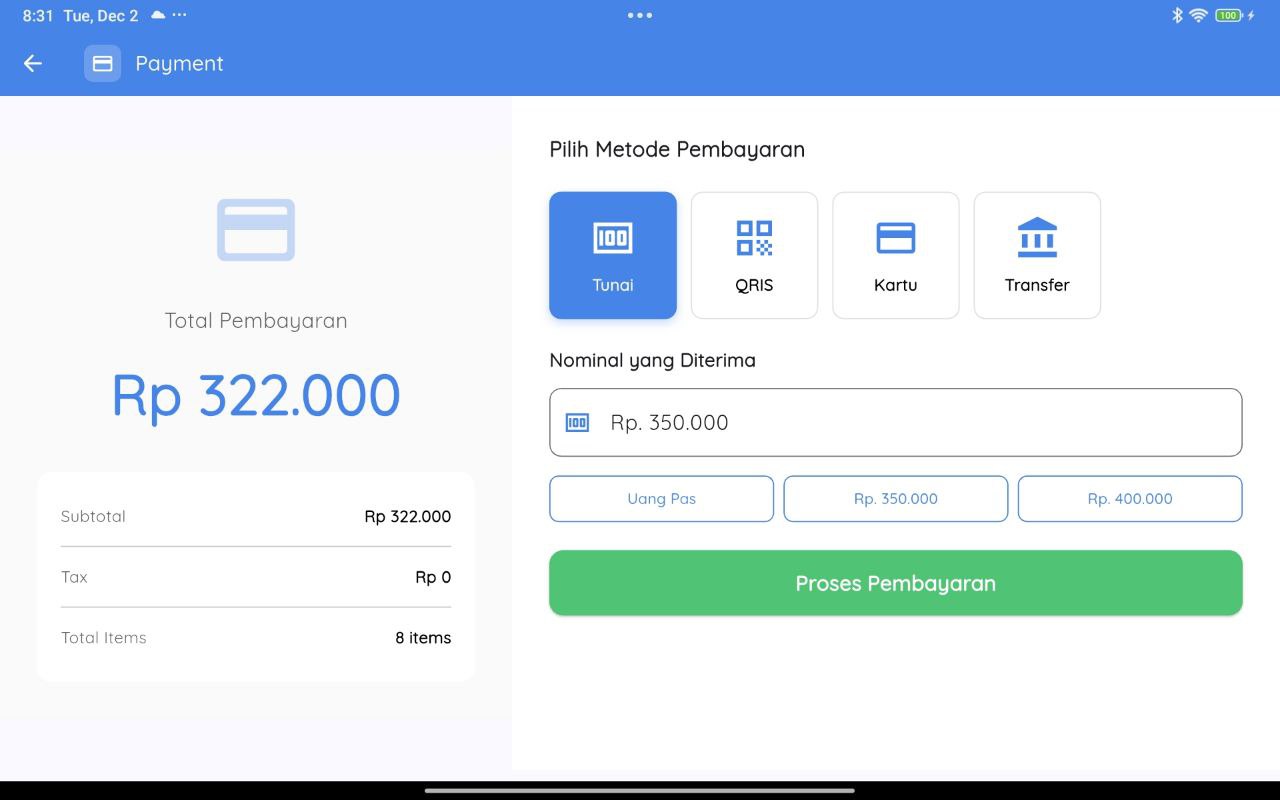Open the three-dot menu in the status bar
The width and height of the screenshot is (1280, 800).
pos(176,15)
